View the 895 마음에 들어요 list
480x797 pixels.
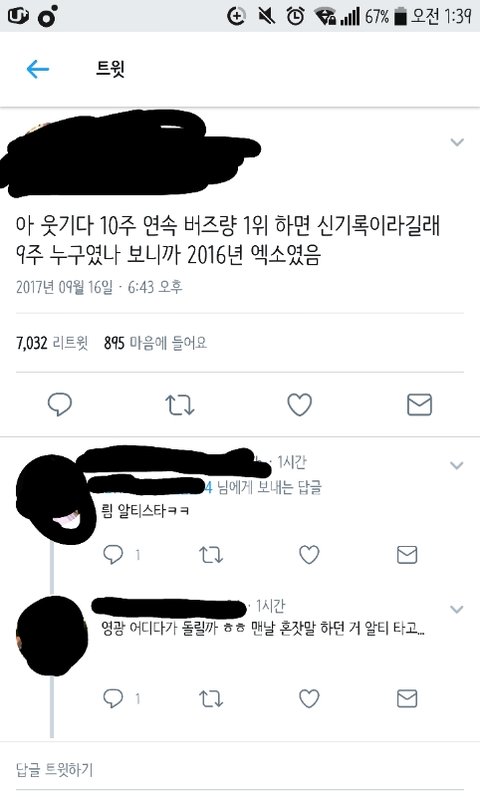click(x=155, y=343)
